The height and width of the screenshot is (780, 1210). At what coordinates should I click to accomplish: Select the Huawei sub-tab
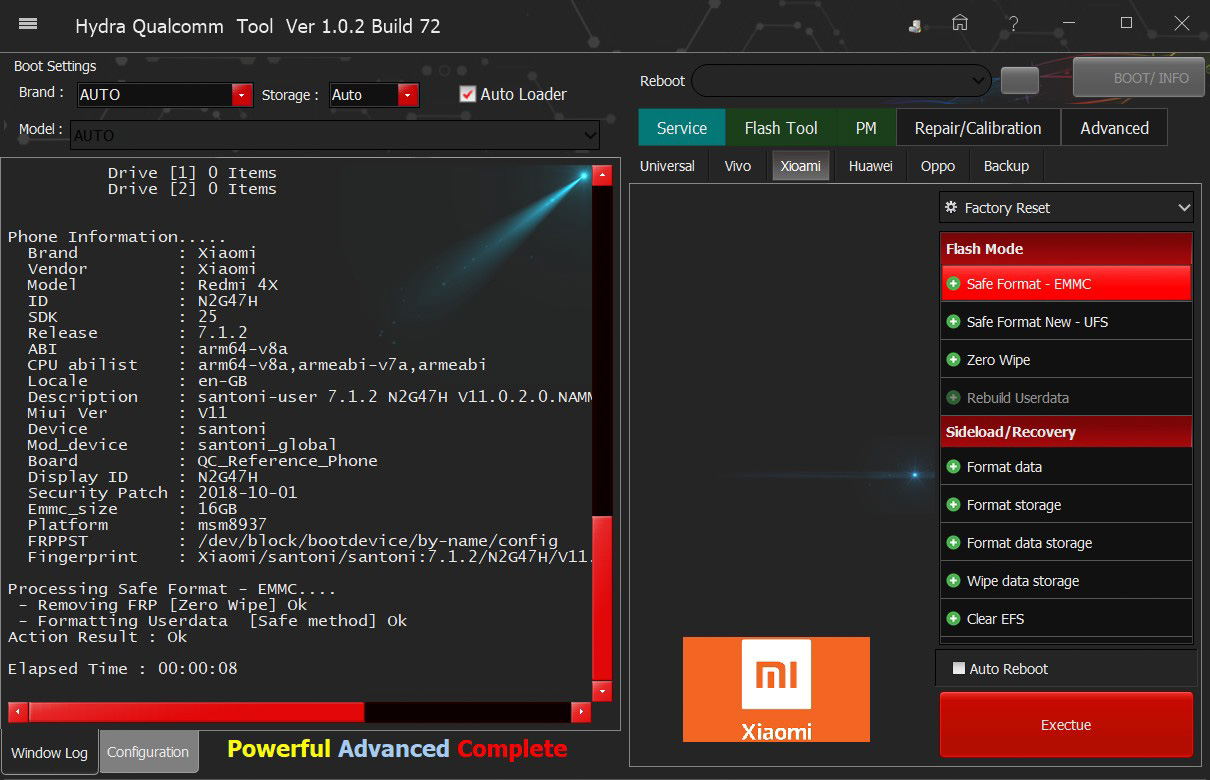[x=871, y=166]
